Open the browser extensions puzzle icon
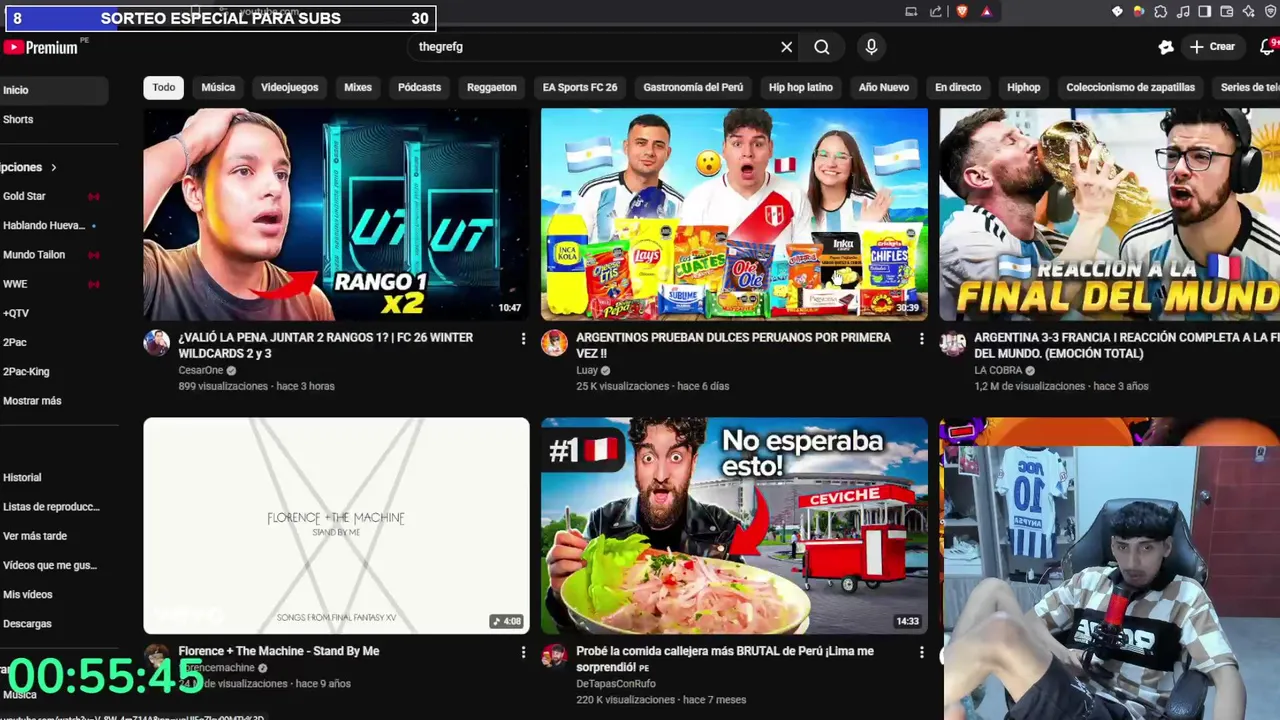The image size is (1280, 720). (1161, 11)
